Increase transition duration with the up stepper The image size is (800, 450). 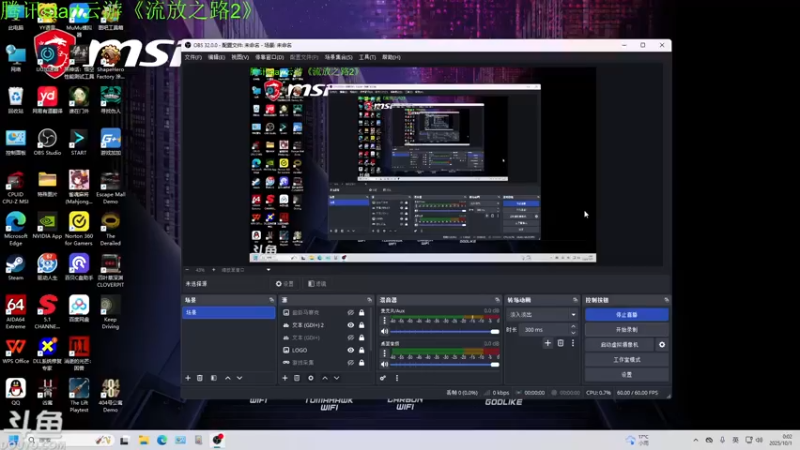click(573, 327)
